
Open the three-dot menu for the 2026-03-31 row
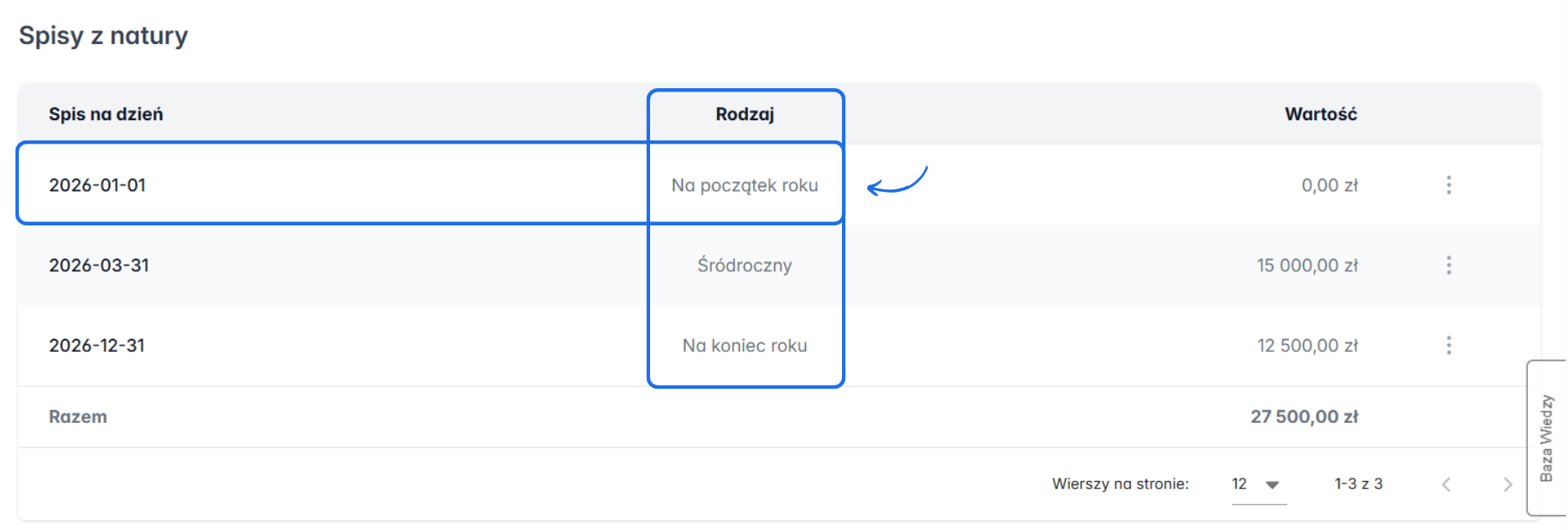pyautogui.click(x=1449, y=265)
